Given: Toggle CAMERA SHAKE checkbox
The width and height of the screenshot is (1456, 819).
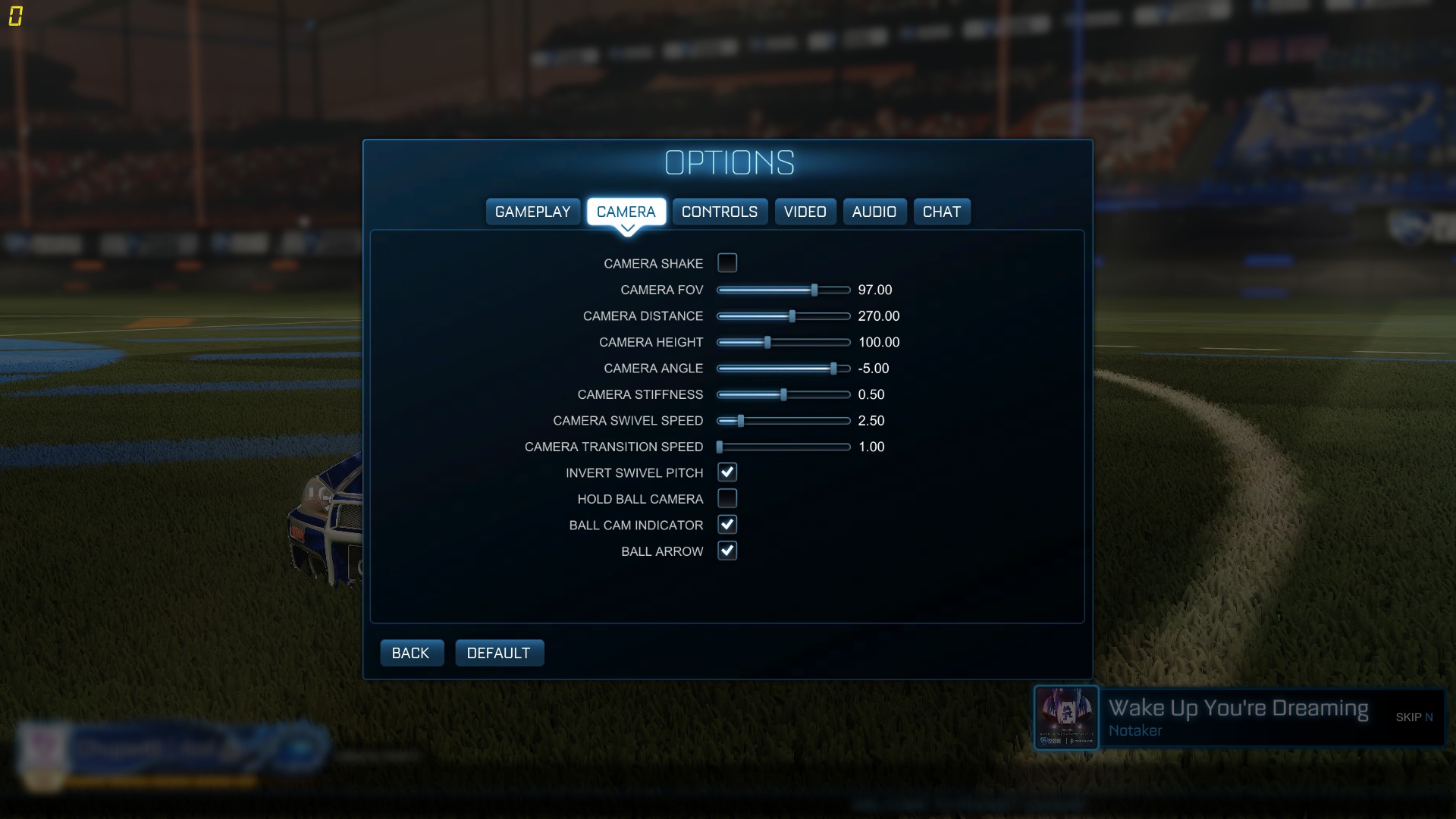Looking at the screenshot, I should coord(727,263).
